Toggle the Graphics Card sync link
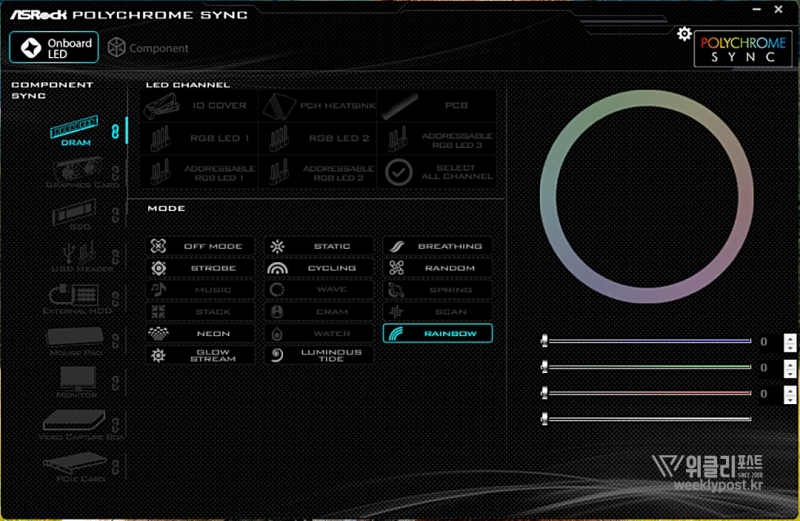The width and height of the screenshot is (800, 521). tap(116, 173)
